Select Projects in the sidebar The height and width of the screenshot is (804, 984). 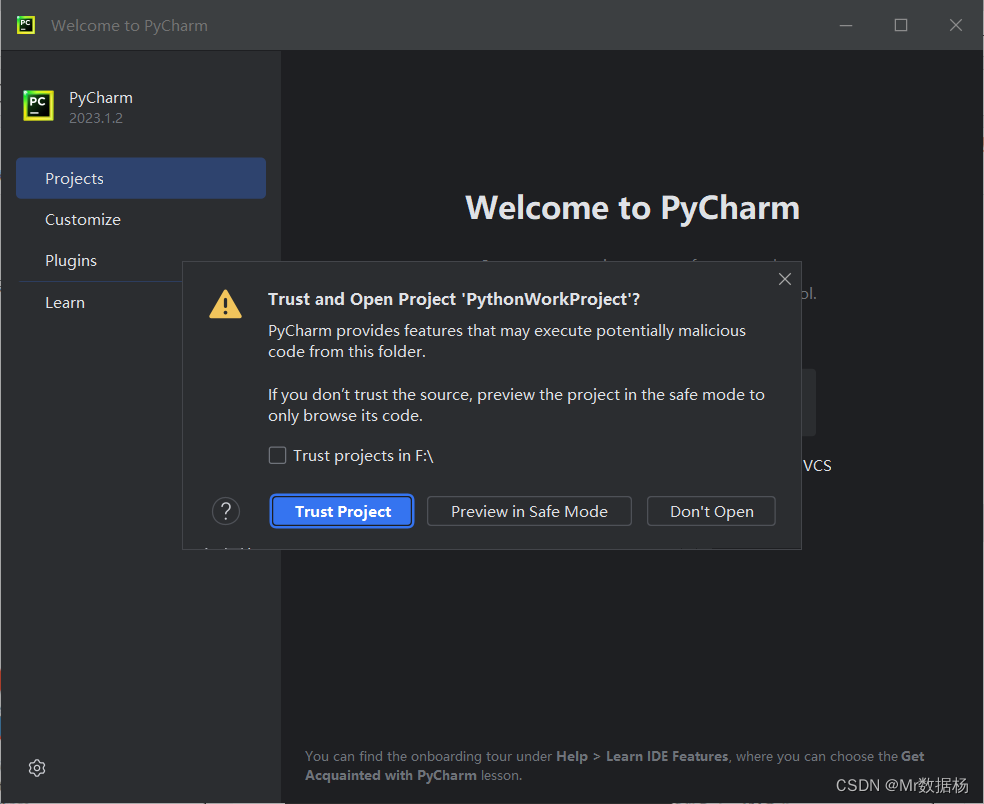click(x=141, y=178)
